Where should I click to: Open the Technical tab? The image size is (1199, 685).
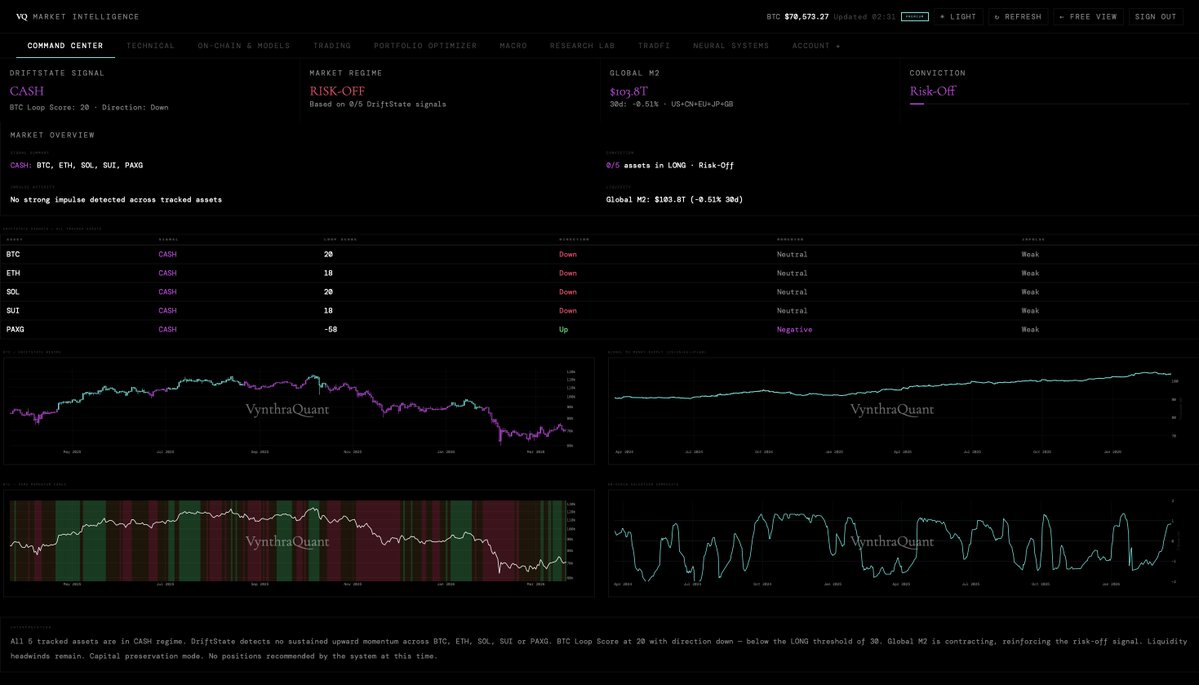click(x=151, y=46)
